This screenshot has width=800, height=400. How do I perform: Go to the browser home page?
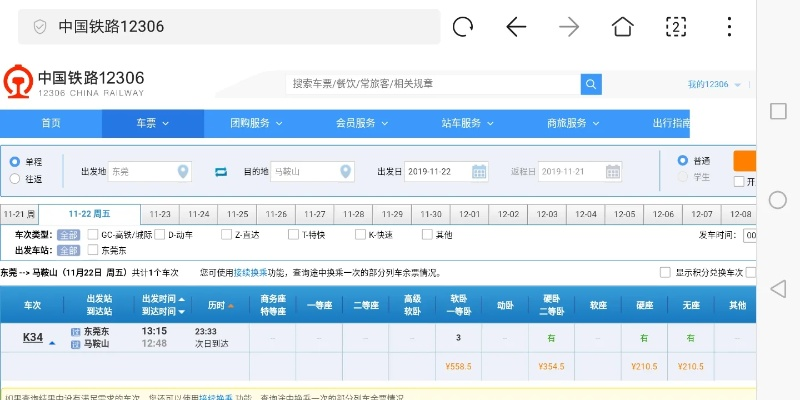click(622, 27)
